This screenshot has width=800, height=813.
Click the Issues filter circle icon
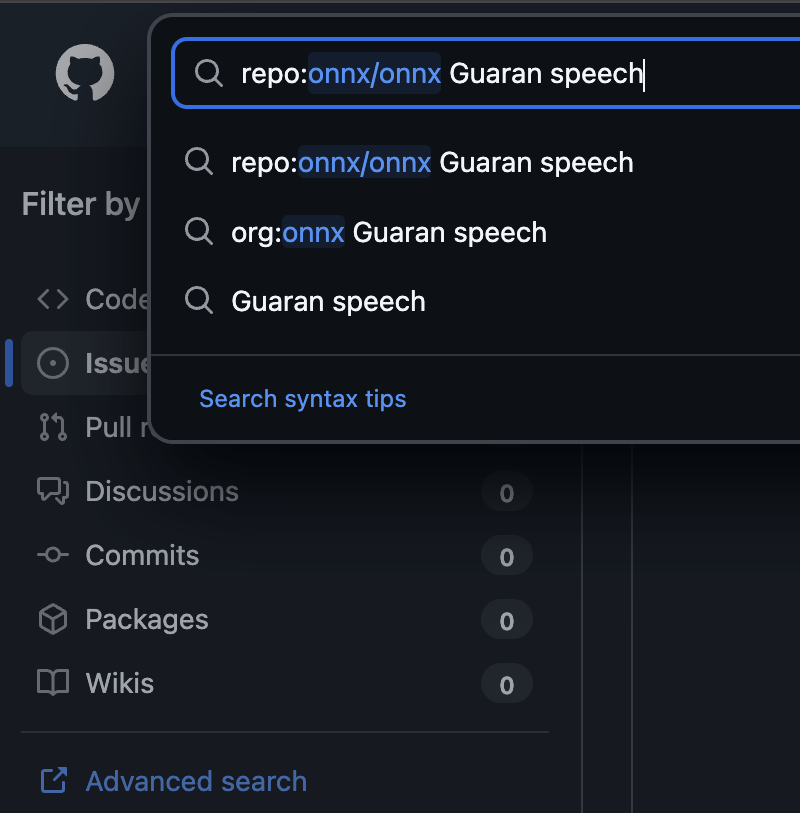[53, 363]
